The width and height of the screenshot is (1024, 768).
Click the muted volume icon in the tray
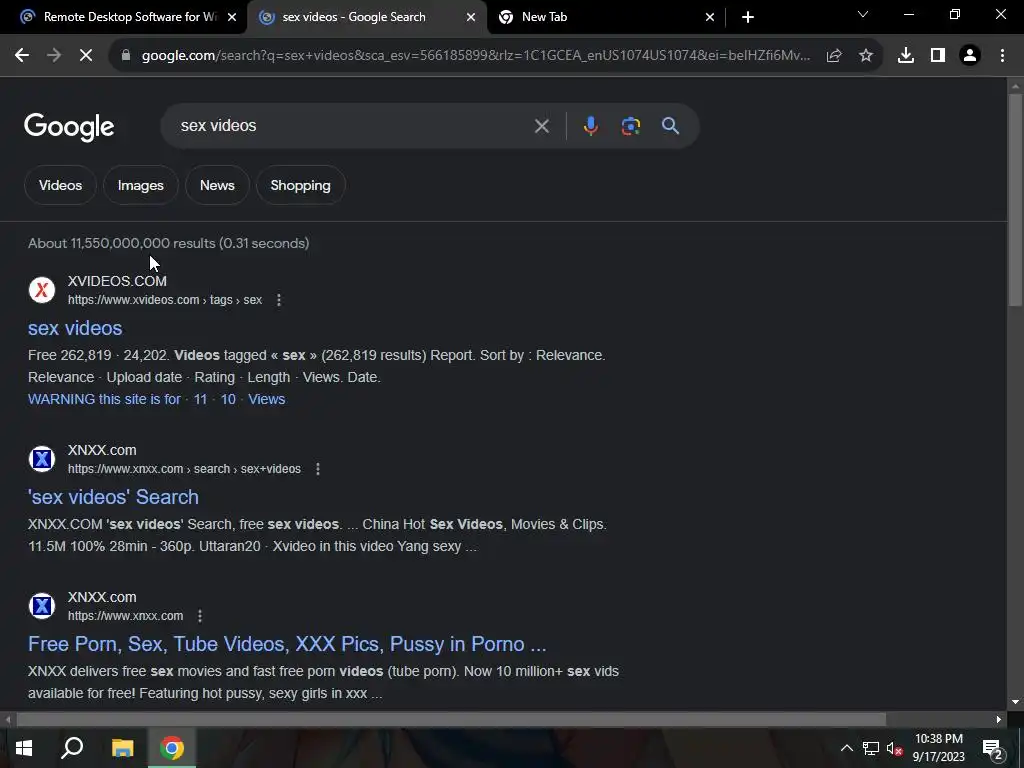895,748
